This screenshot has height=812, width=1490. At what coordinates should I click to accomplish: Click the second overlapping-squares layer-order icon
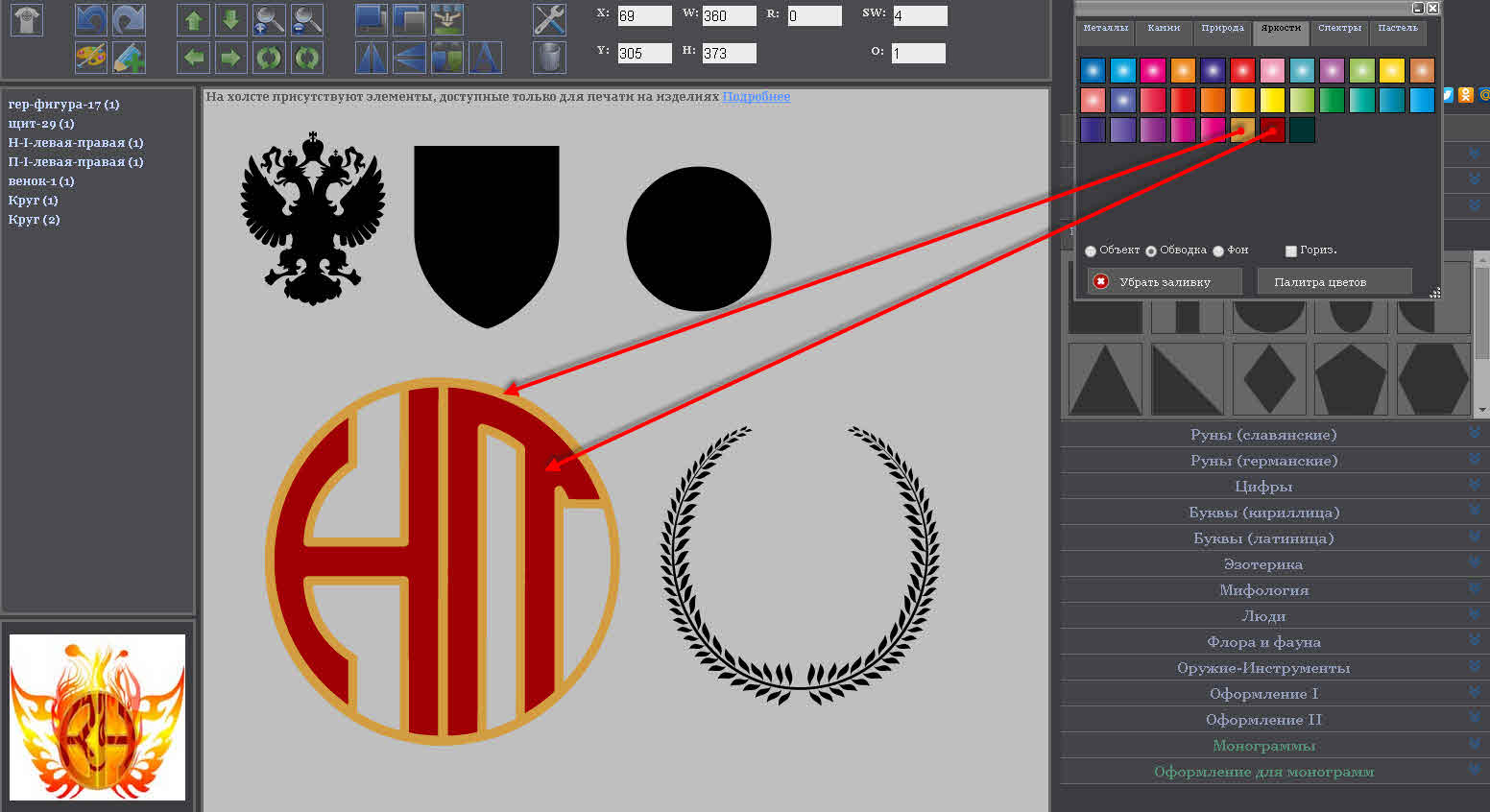pos(409,19)
